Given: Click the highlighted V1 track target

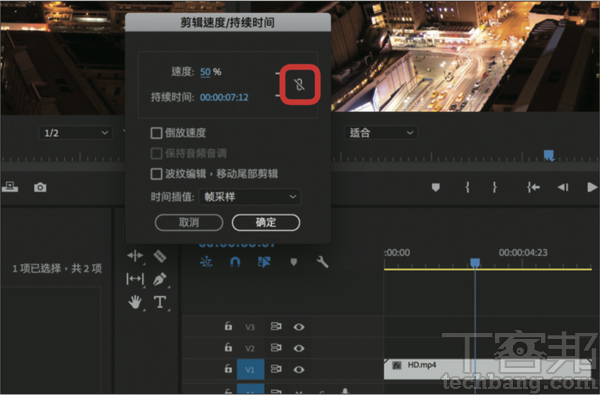Looking at the screenshot, I should click(250, 369).
